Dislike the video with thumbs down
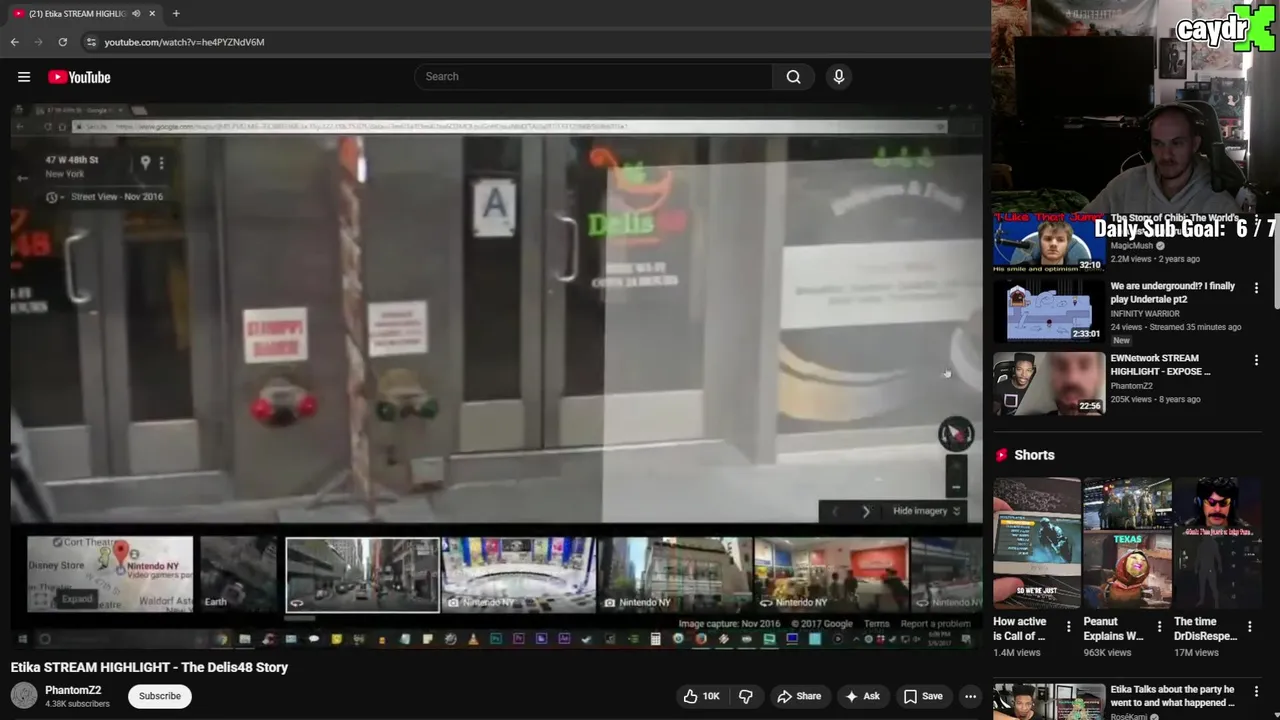This screenshot has height=720, width=1280. [x=746, y=696]
